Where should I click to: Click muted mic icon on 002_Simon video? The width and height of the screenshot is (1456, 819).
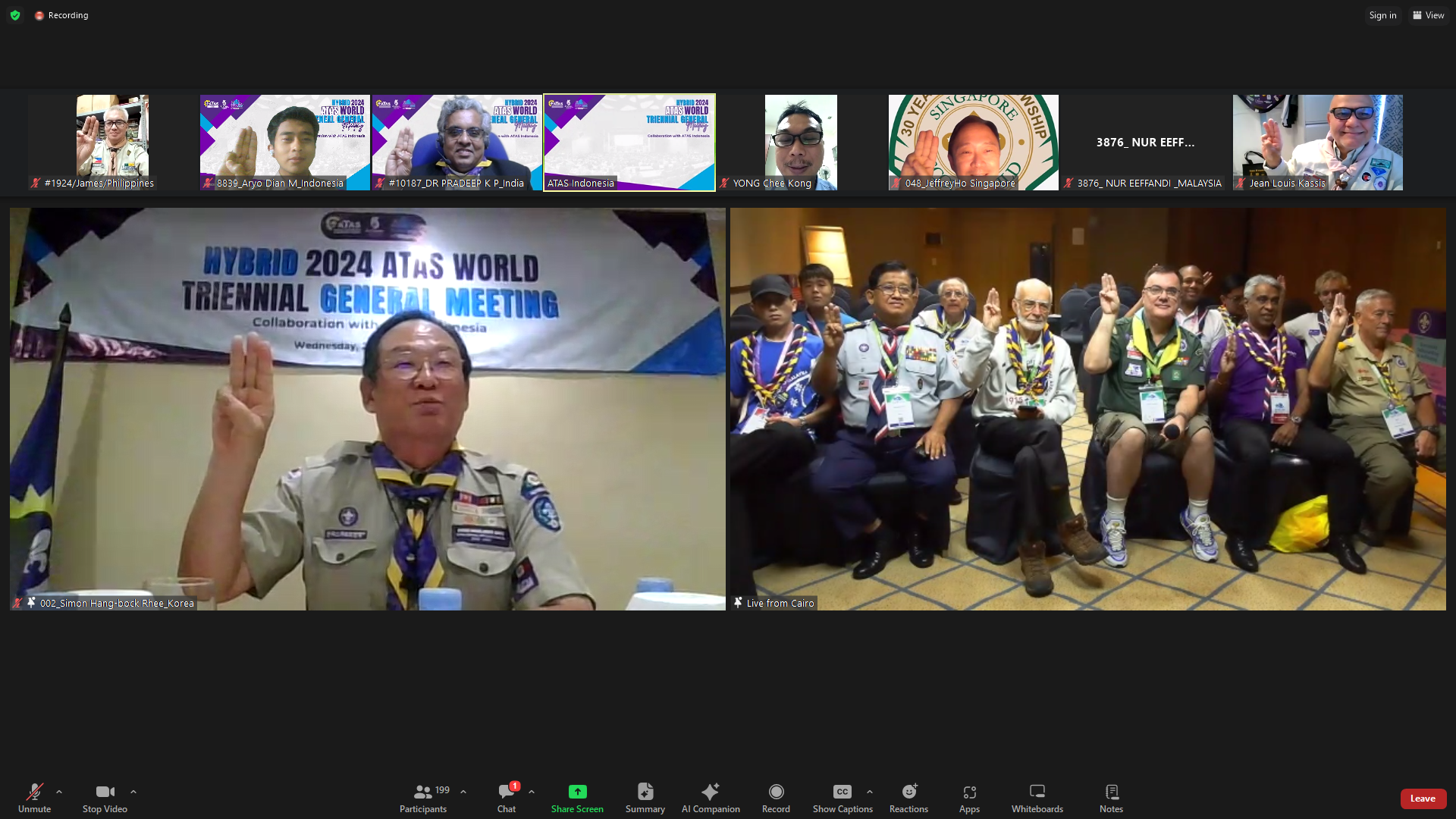[x=17, y=603]
